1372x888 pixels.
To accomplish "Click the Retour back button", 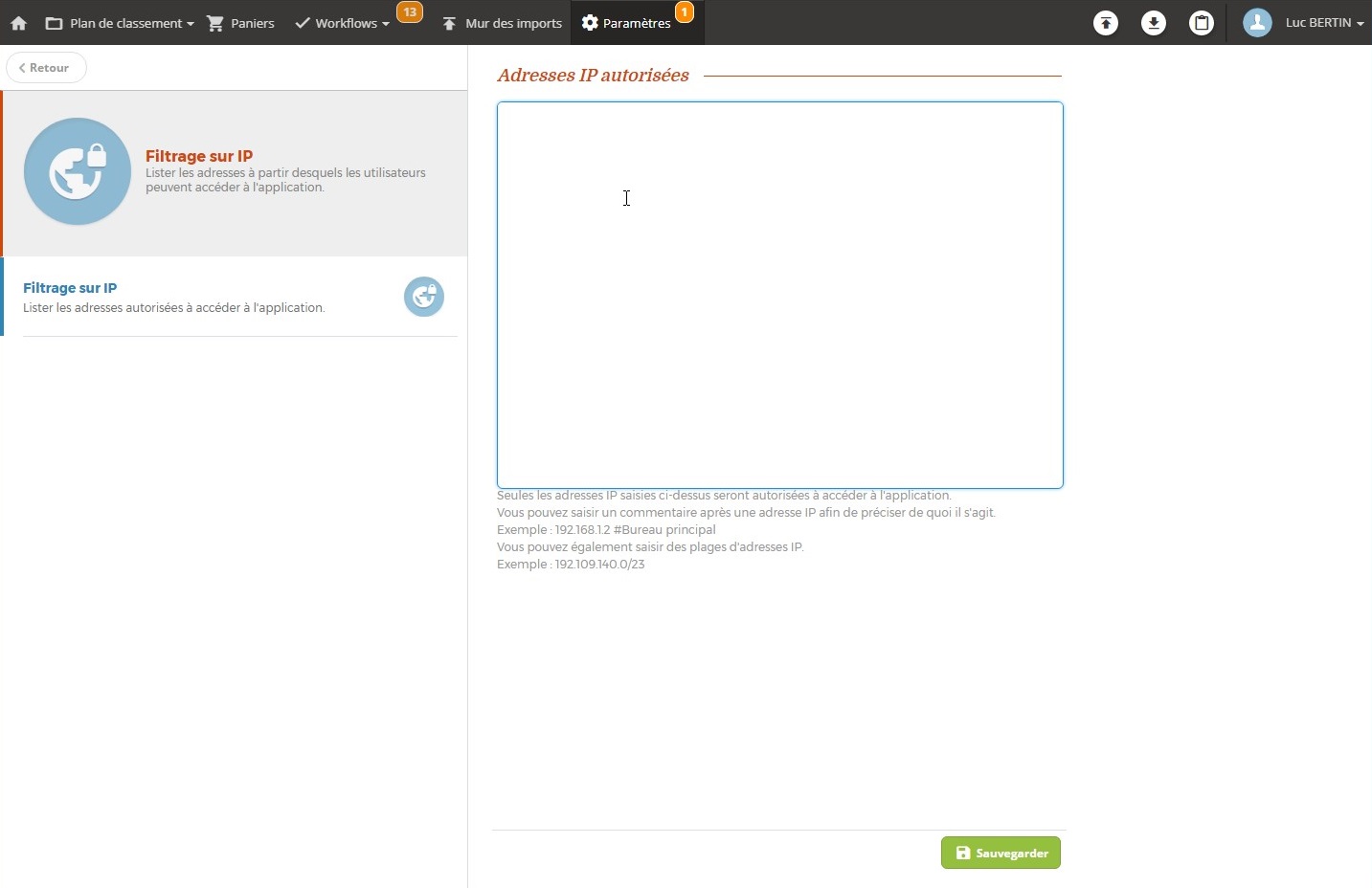I will click(46, 68).
